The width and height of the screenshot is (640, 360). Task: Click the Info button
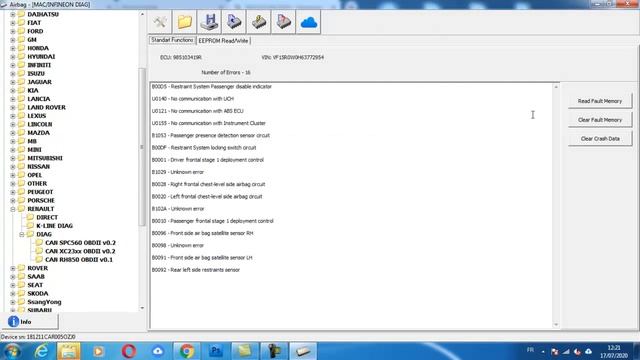tap(30, 322)
